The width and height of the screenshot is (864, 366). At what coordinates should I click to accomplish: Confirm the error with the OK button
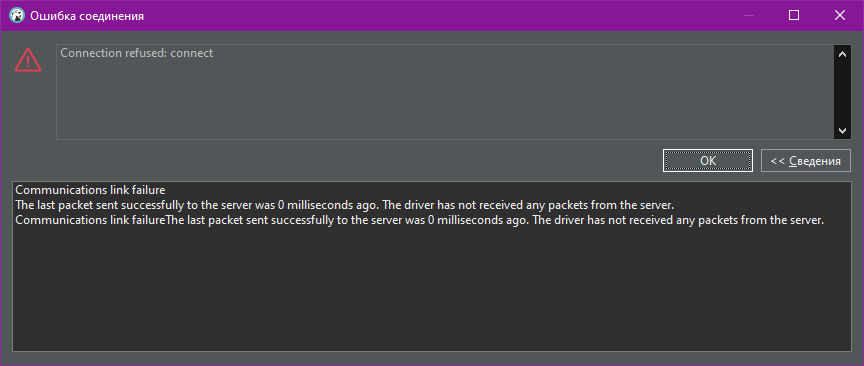coord(708,161)
